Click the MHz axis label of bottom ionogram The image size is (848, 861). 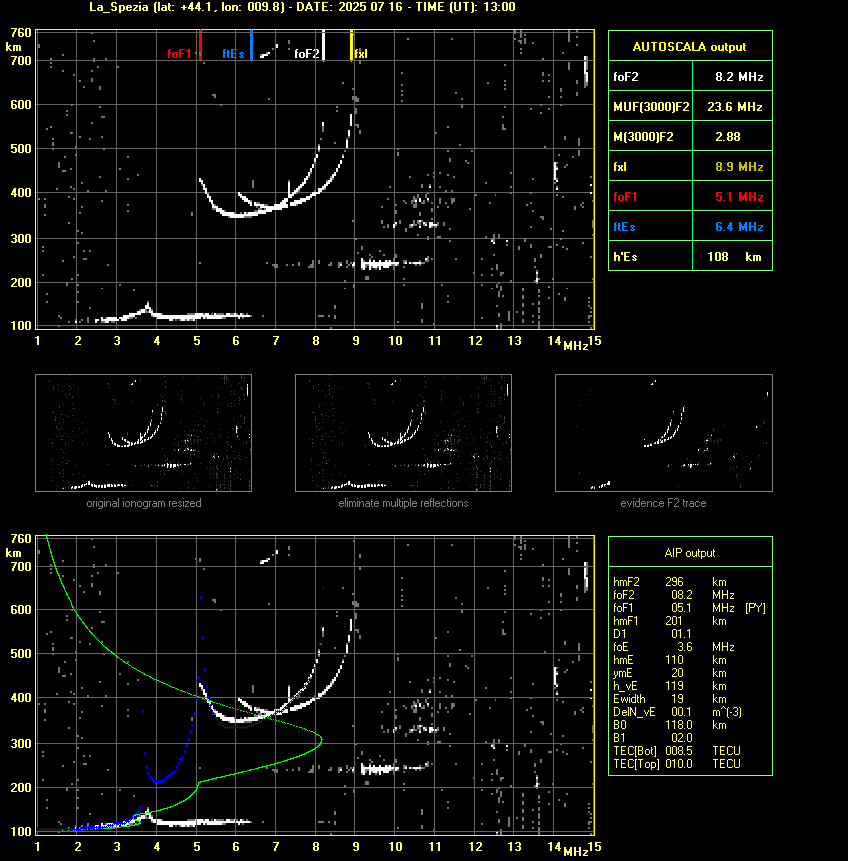click(x=576, y=852)
